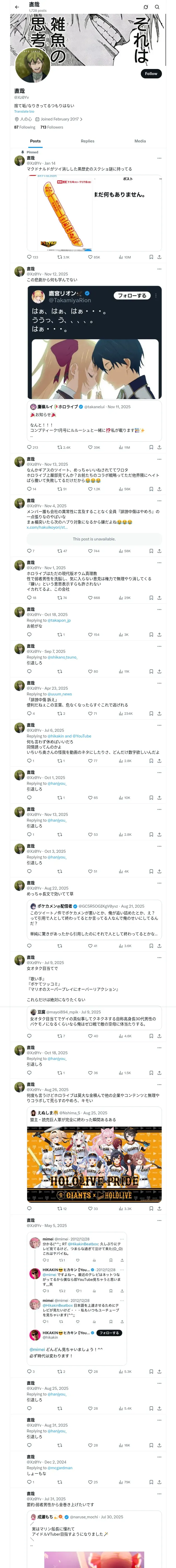
Task: Reply to the pinned Jan 14 post
Action: tap(29, 257)
